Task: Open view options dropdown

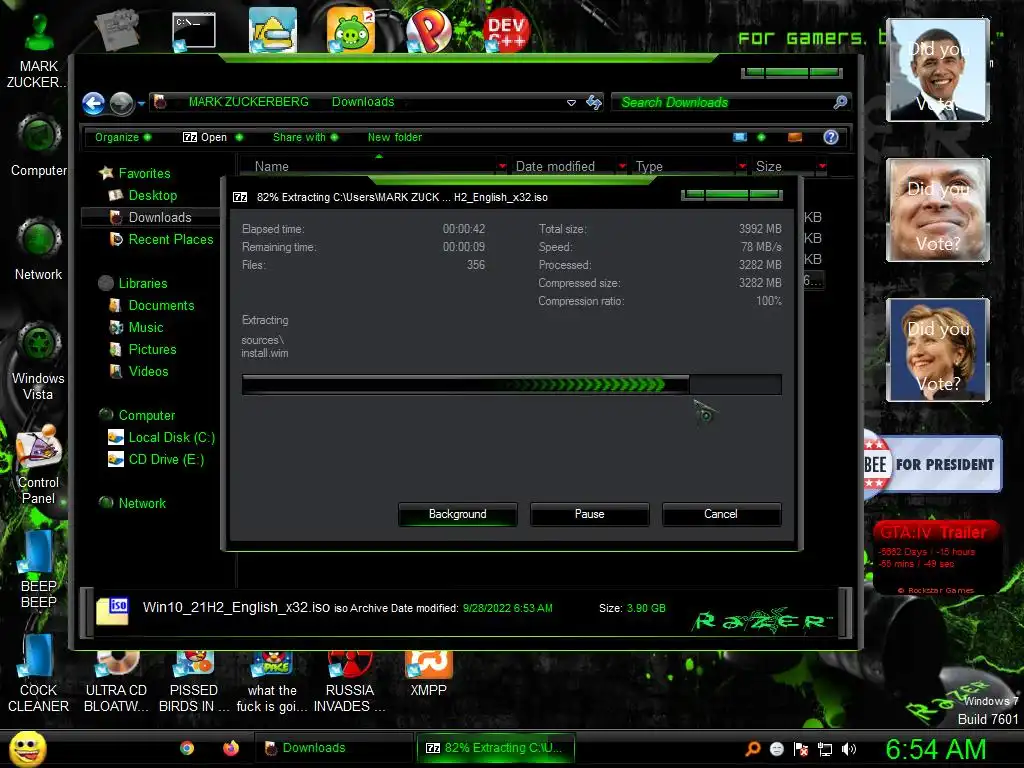Action: point(761,137)
